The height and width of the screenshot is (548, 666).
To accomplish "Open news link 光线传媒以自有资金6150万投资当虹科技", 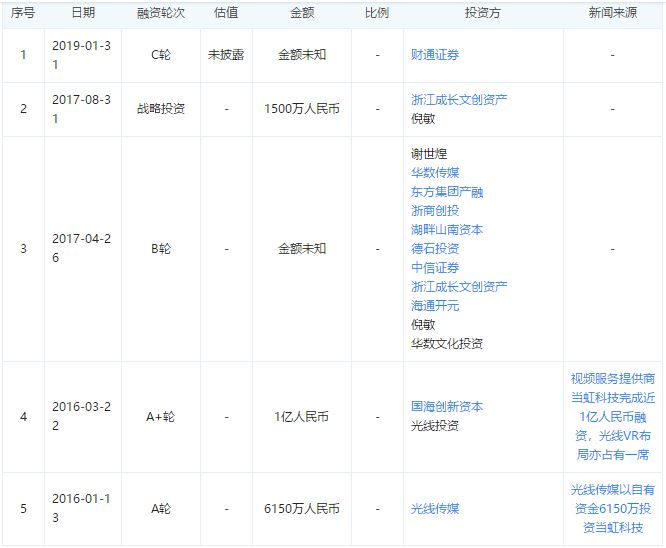I will tap(612, 509).
